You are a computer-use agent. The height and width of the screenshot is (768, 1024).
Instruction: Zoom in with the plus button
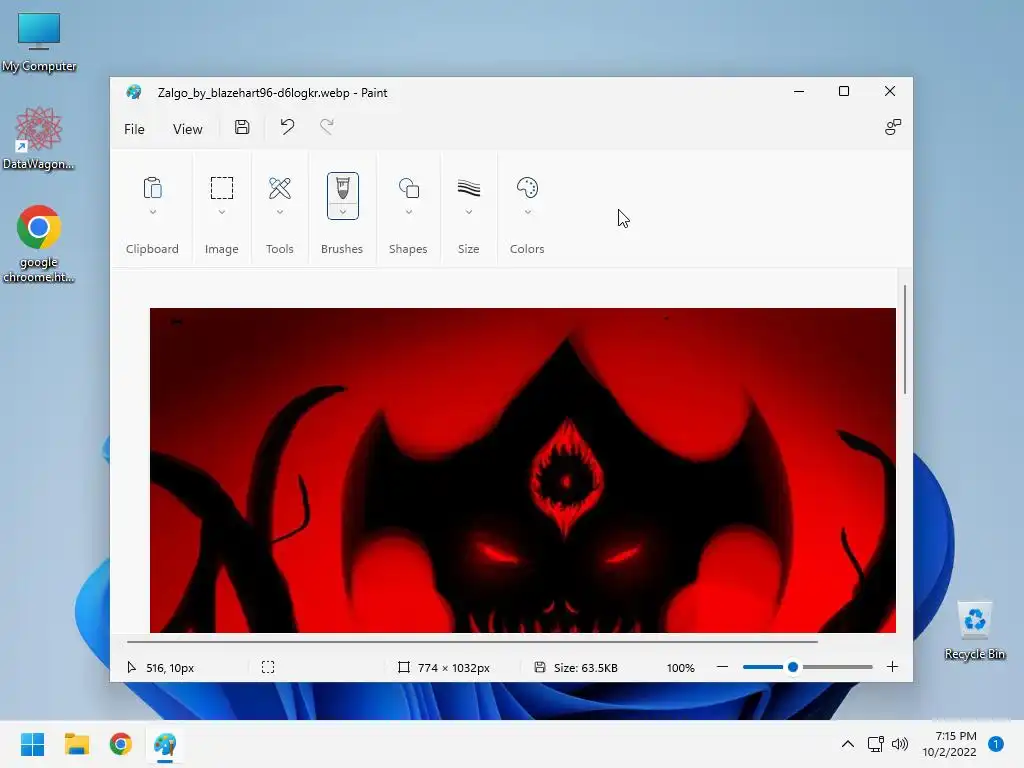(892, 667)
